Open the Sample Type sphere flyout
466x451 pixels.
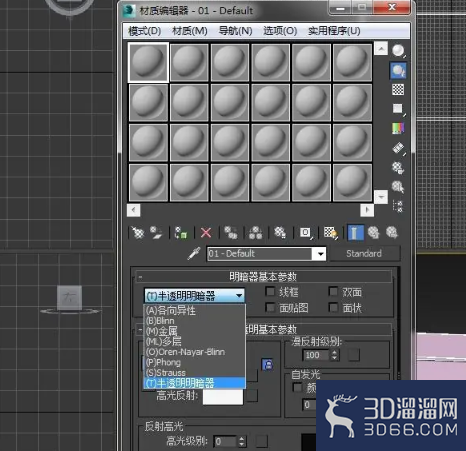(398, 51)
